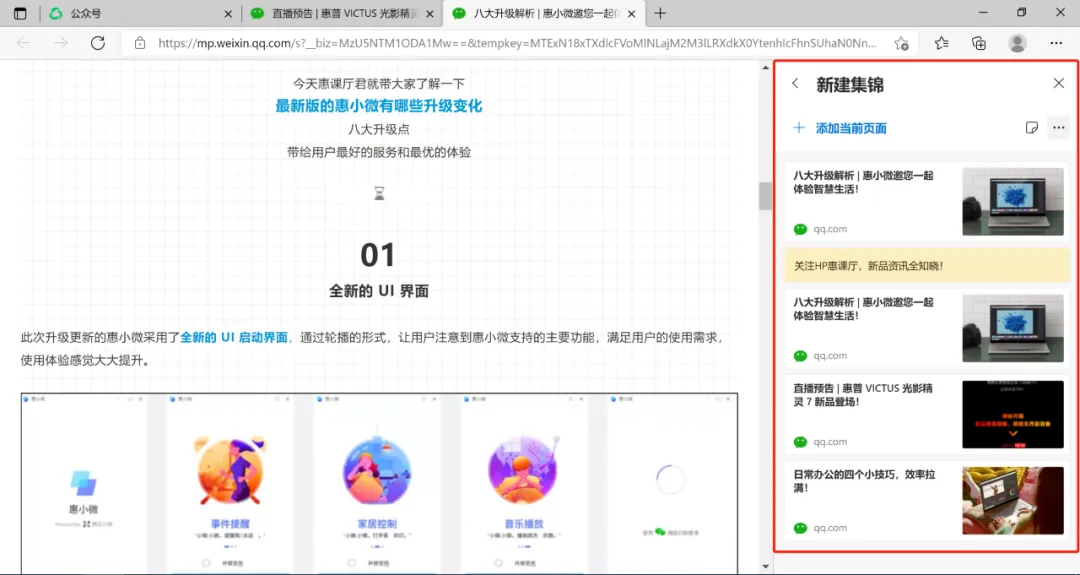Open the Favorites list
Screen dimensions: 1080x575
942,43
